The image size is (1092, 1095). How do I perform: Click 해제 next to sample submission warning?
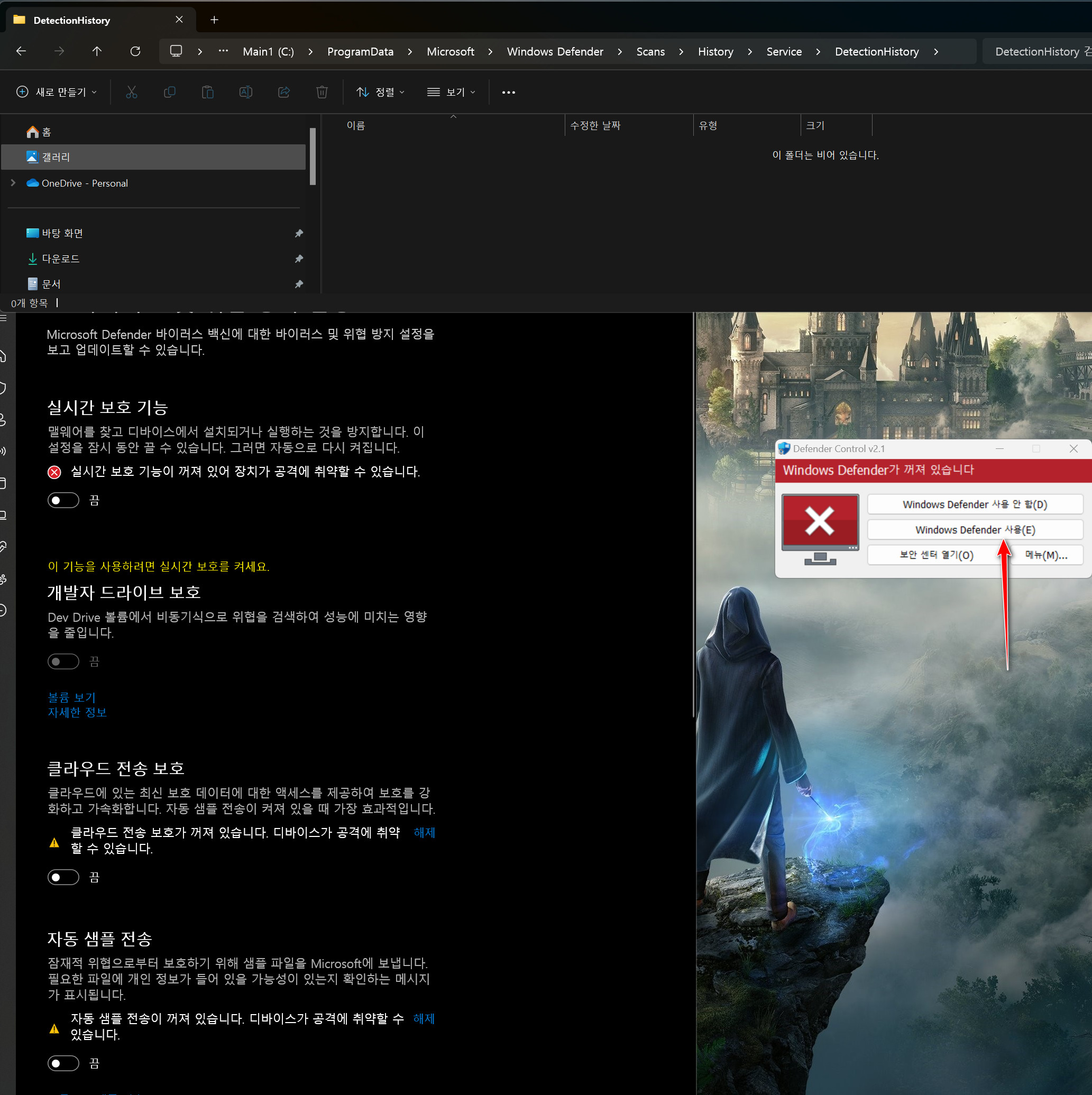point(424,1018)
